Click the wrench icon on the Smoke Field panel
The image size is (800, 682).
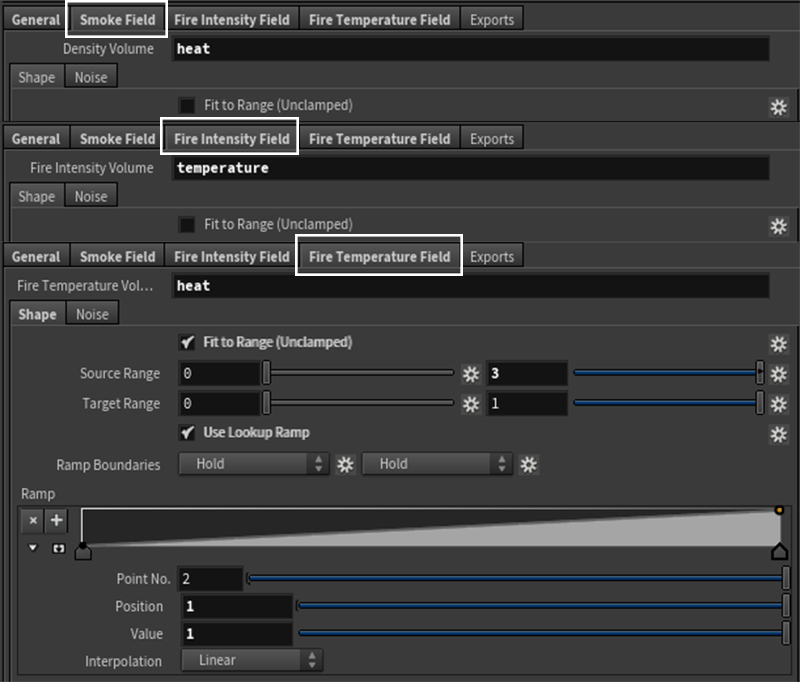[x=779, y=106]
